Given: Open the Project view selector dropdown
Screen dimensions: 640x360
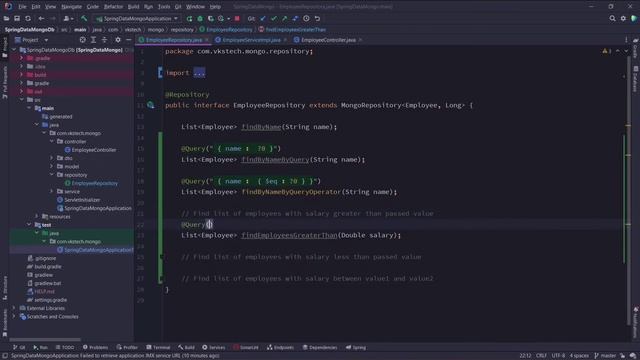Looking at the screenshot, I should tap(31, 40).
